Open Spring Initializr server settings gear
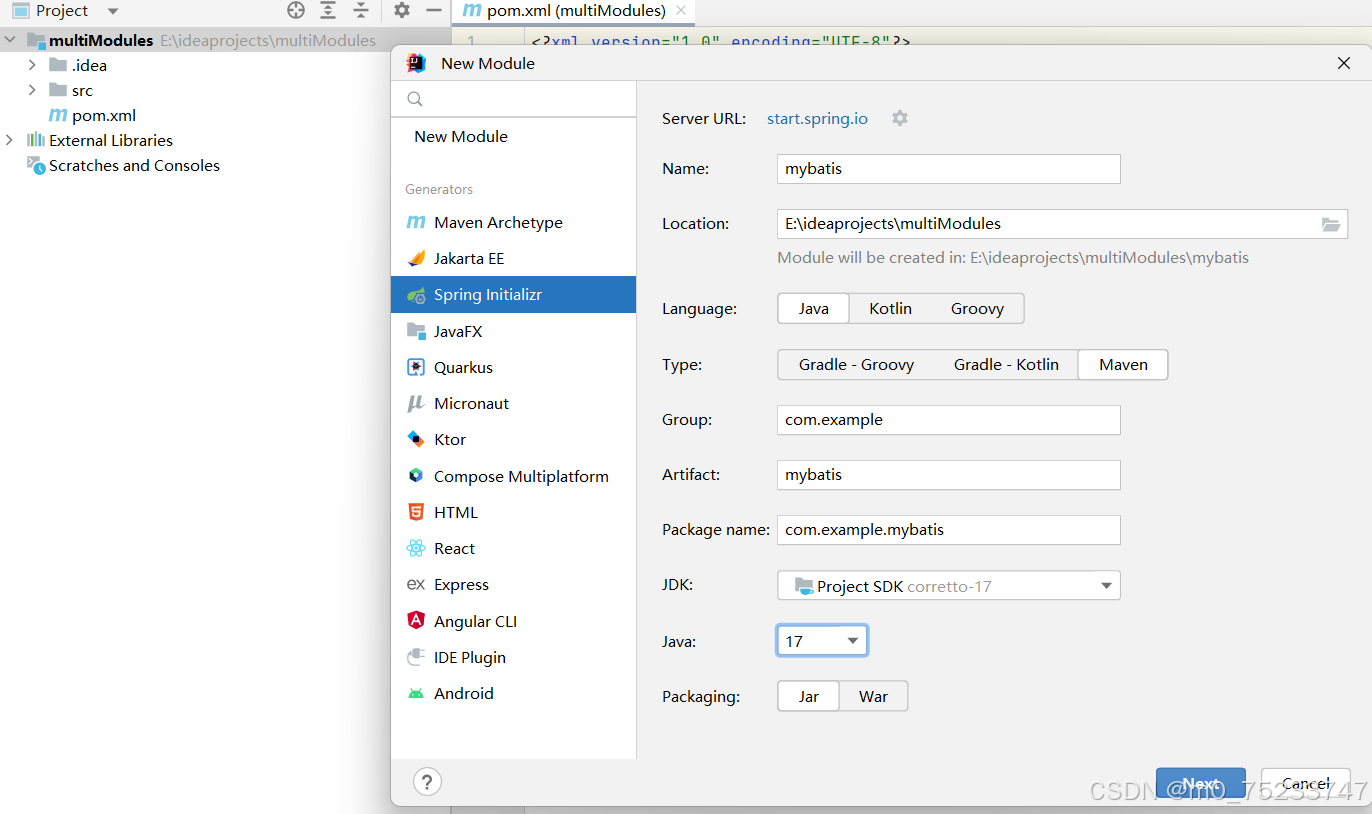The height and width of the screenshot is (814, 1372). click(x=899, y=118)
